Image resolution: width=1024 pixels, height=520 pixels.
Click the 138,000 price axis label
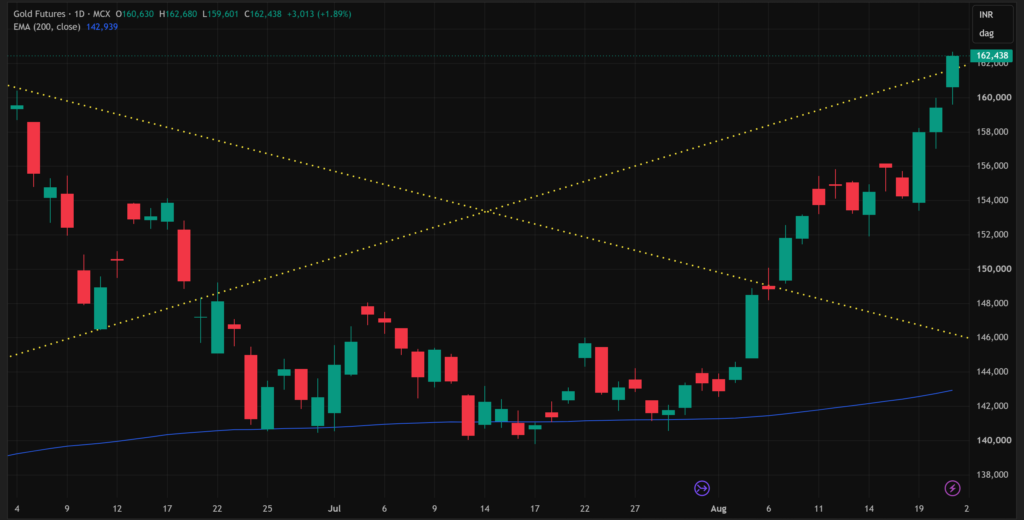(993, 474)
